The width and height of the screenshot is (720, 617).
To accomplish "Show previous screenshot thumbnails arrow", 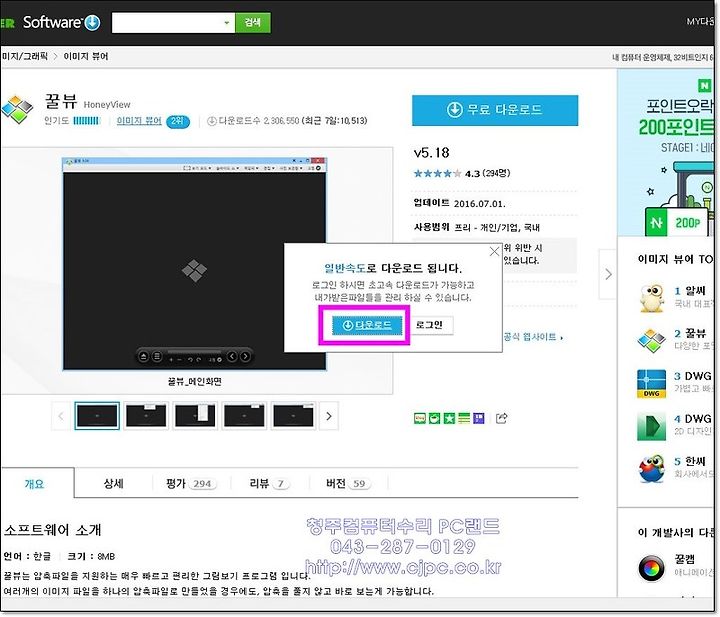I will point(61,416).
